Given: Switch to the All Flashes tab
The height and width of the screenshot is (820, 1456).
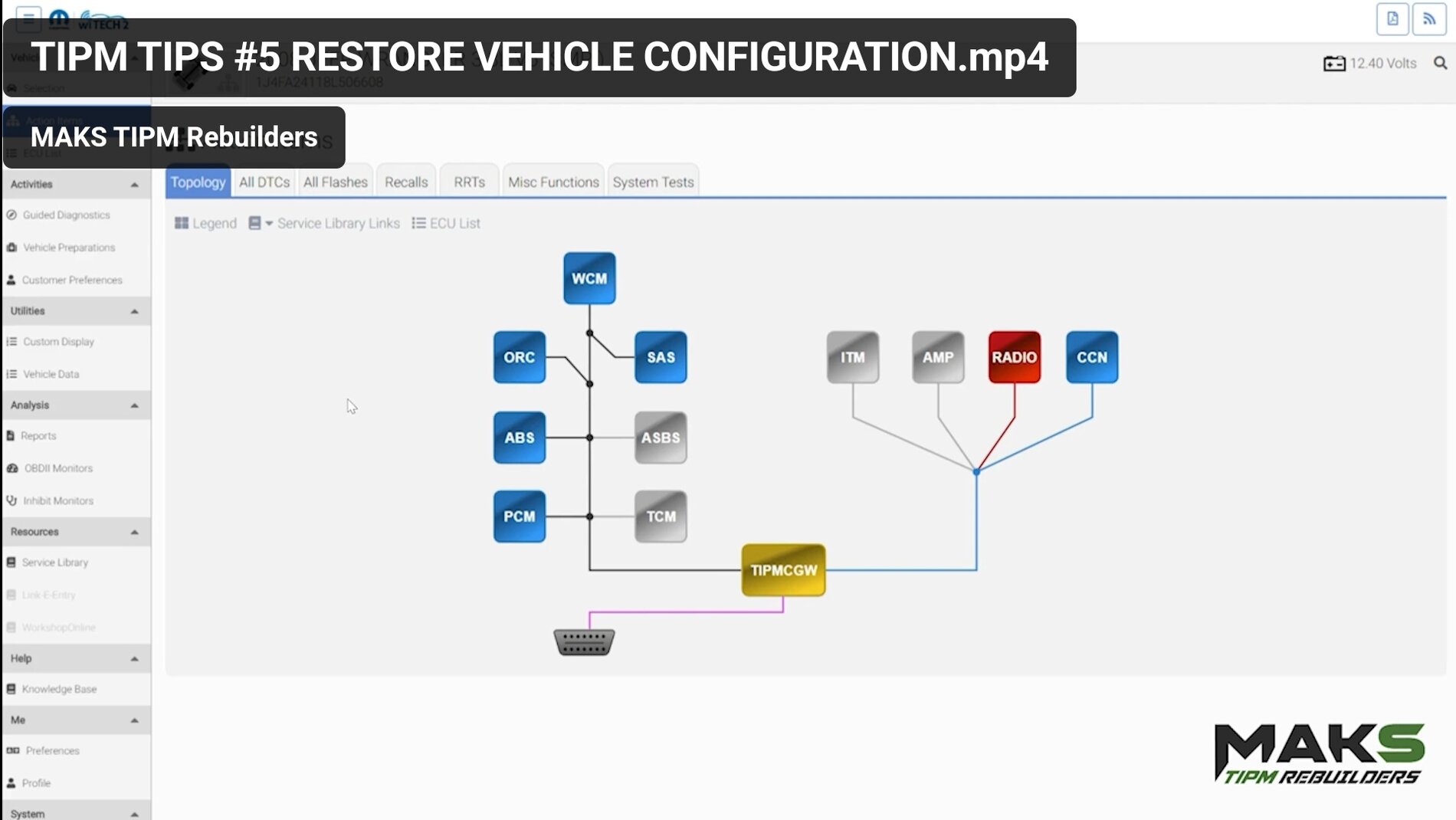Looking at the screenshot, I should tap(336, 182).
